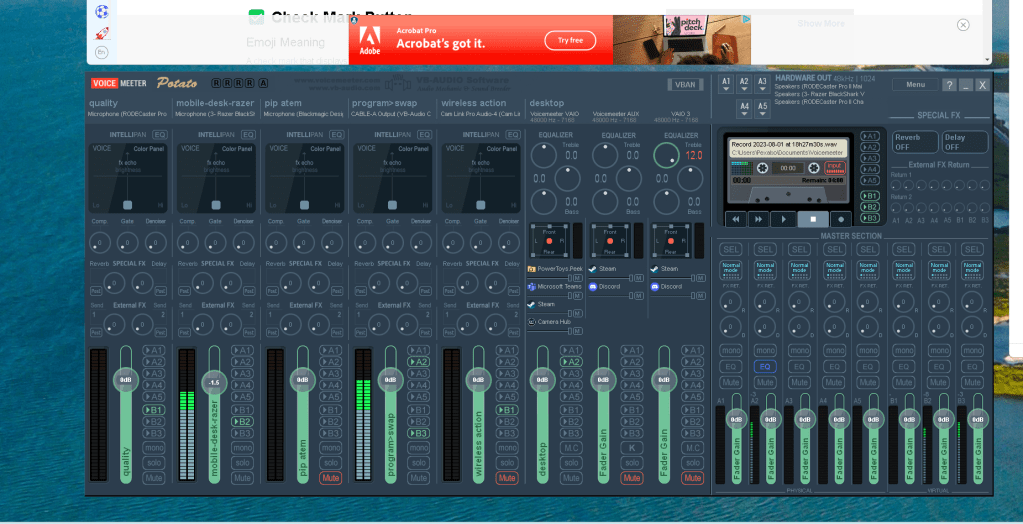The height and width of the screenshot is (524, 1023).
Task: Enable solo on the quality strip
Action: [x=153, y=463]
